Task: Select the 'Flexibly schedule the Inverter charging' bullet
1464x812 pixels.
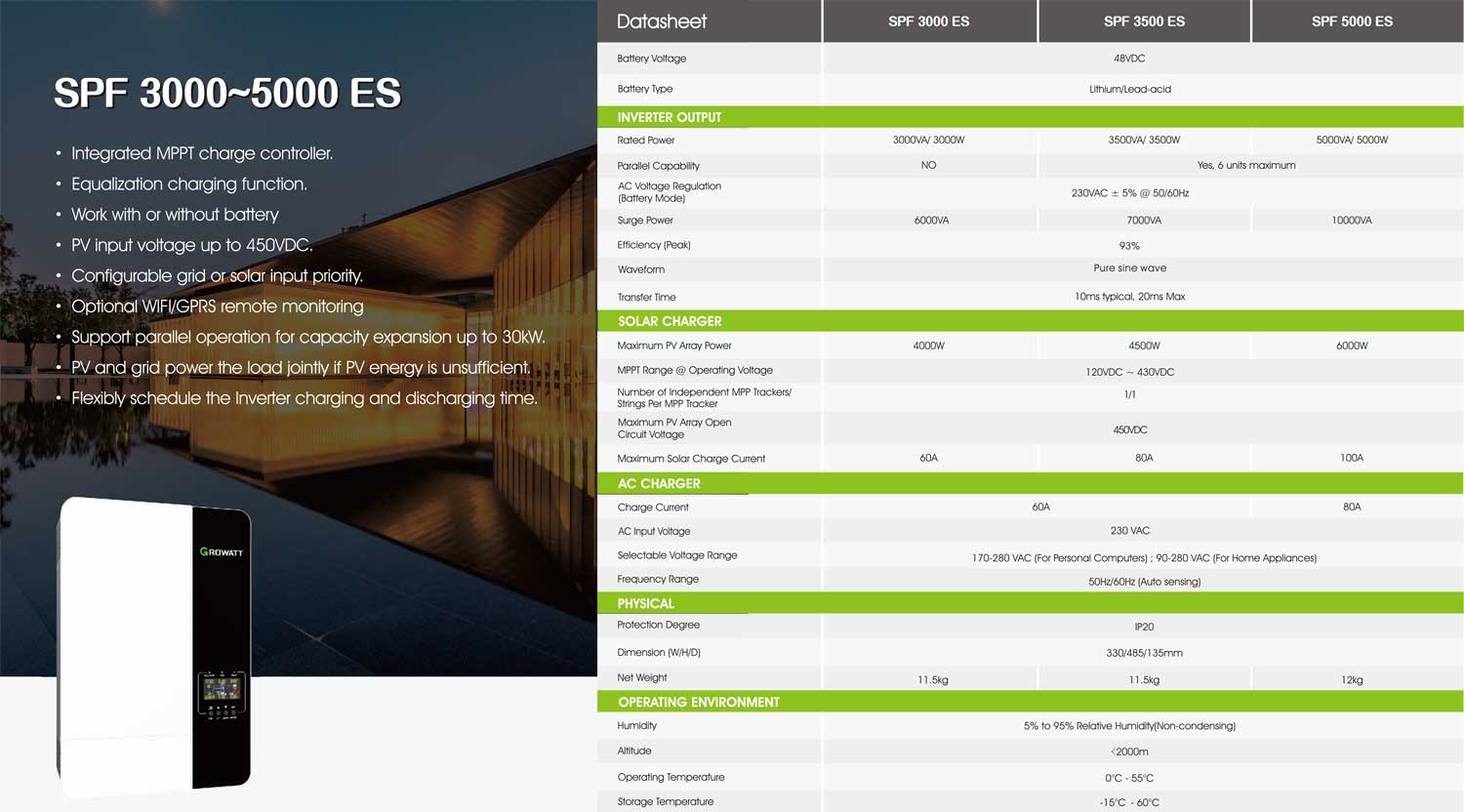Action: click(304, 398)
